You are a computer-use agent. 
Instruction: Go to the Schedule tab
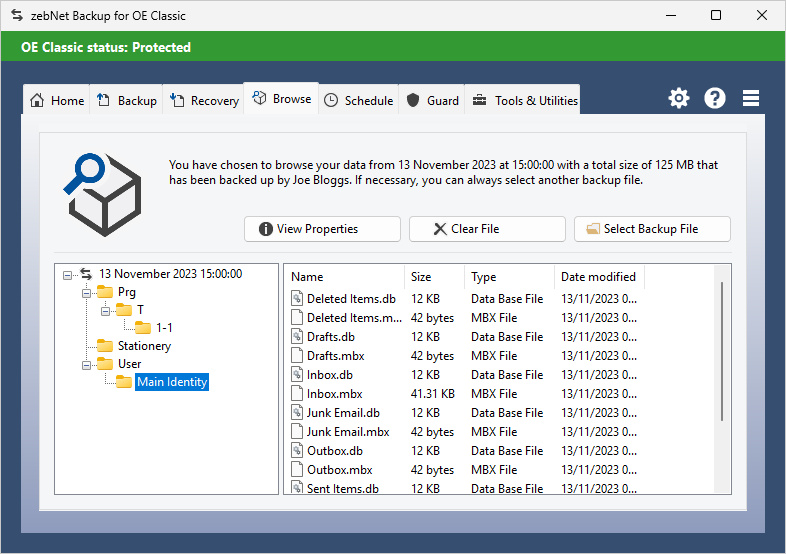[x=358, y=100]
